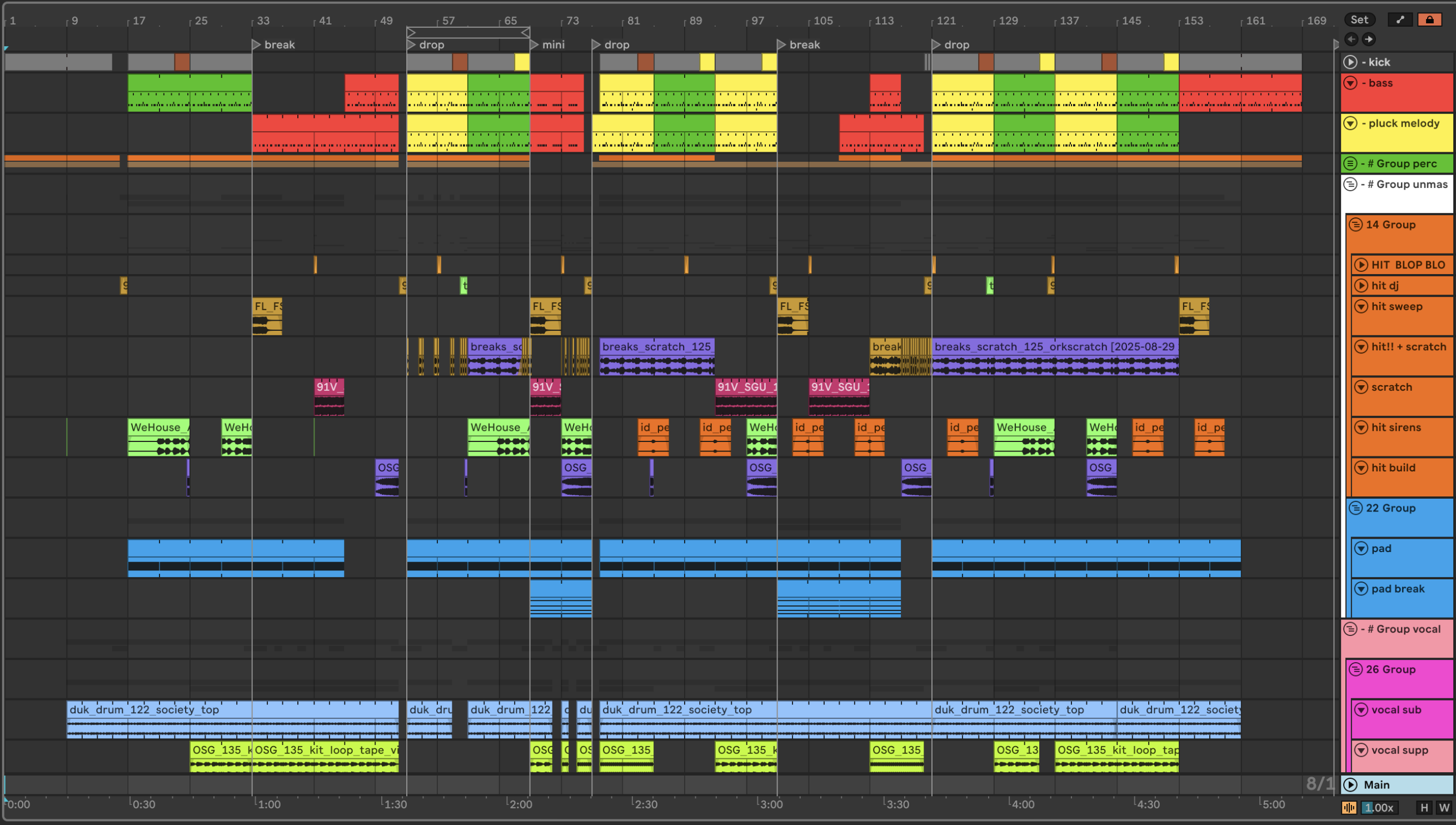This screenshot has height=825, width=1456.
Task: Click the hit dj track unfold icon
Action: [x=1361, y=286]
